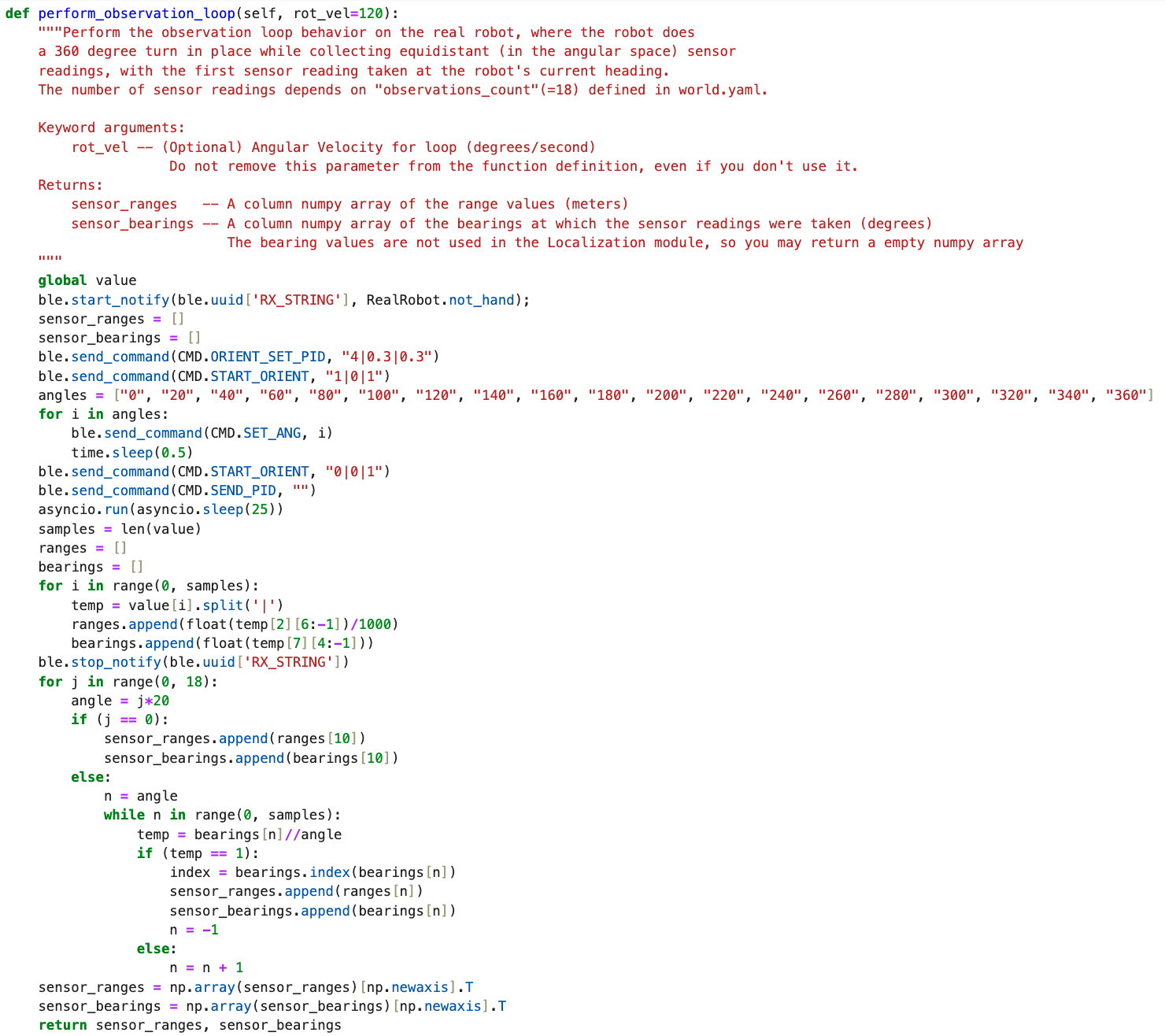Click the 'ranges = []' line
The width and height of the screenshot is (1165, 1036).
tap(83, 548)
